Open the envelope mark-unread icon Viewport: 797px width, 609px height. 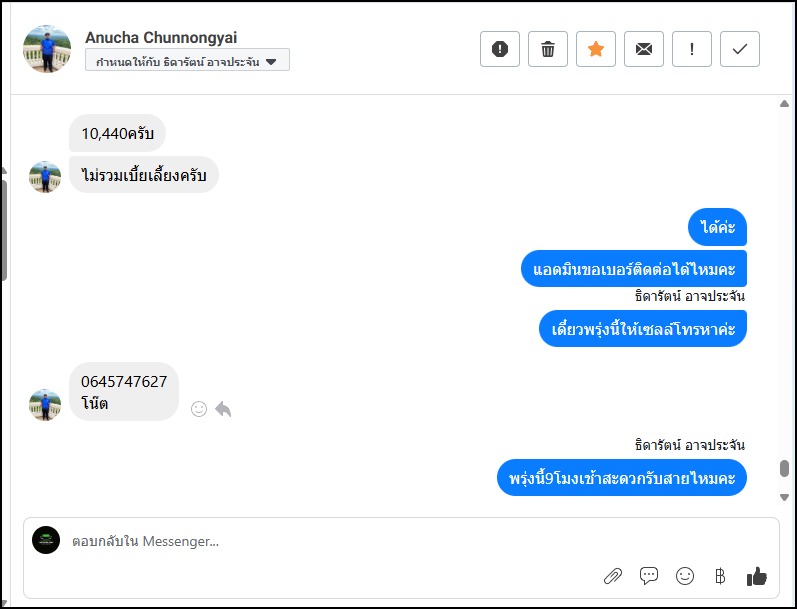(644, 49)
